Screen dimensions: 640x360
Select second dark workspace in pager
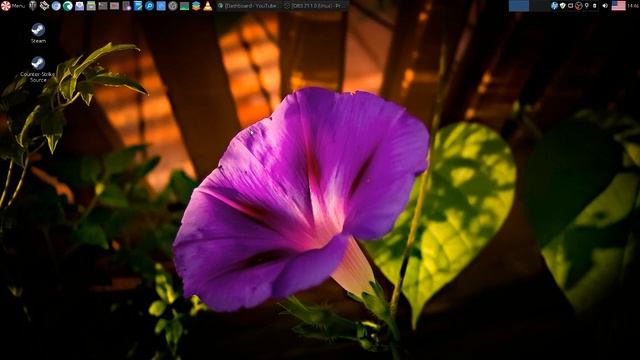coord(539,6)
